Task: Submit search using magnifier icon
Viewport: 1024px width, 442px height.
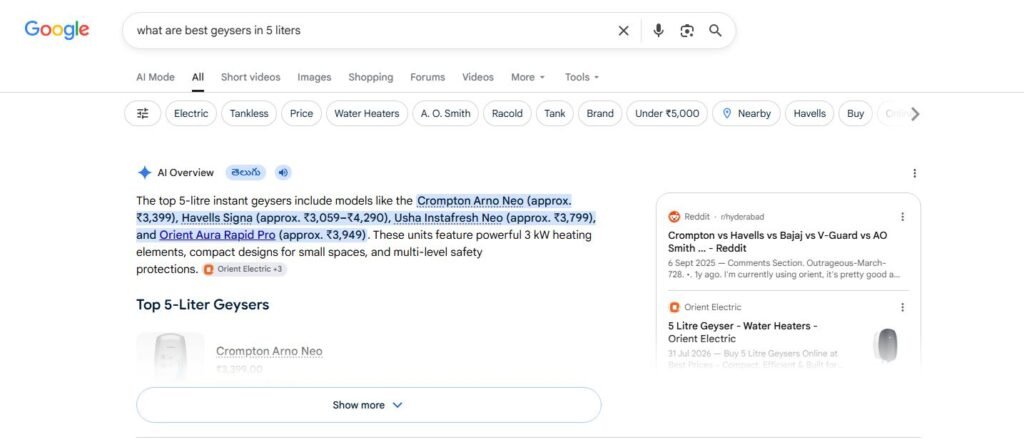Action: pyautogui.click(x=716, y=31)
